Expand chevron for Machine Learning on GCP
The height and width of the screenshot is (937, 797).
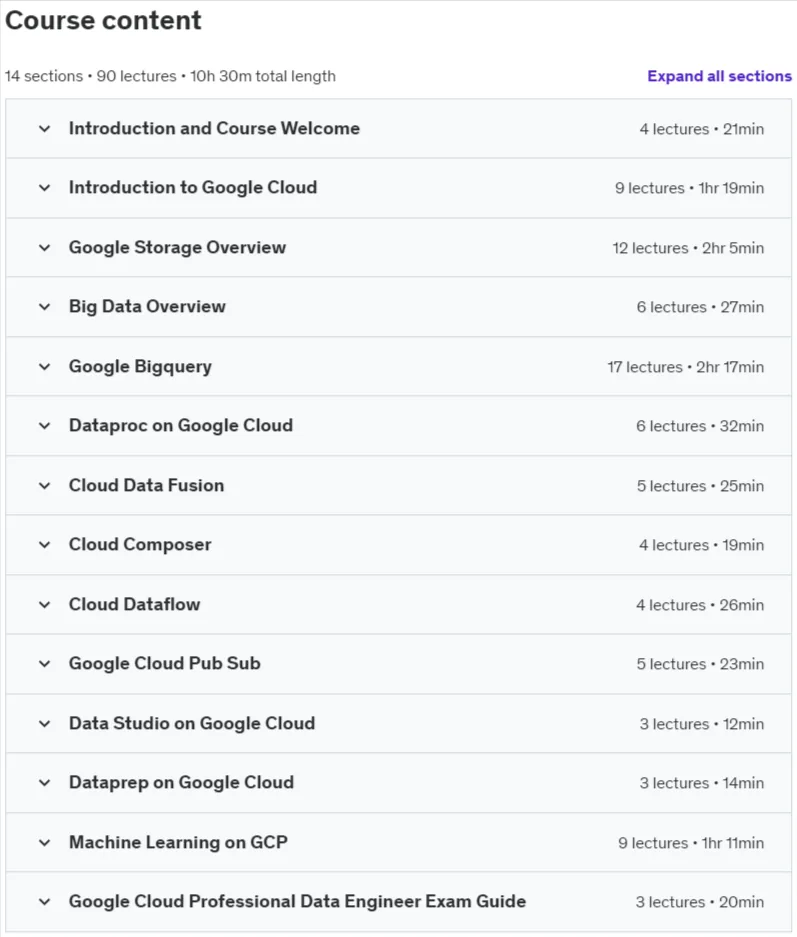click(x=44, y=842)
